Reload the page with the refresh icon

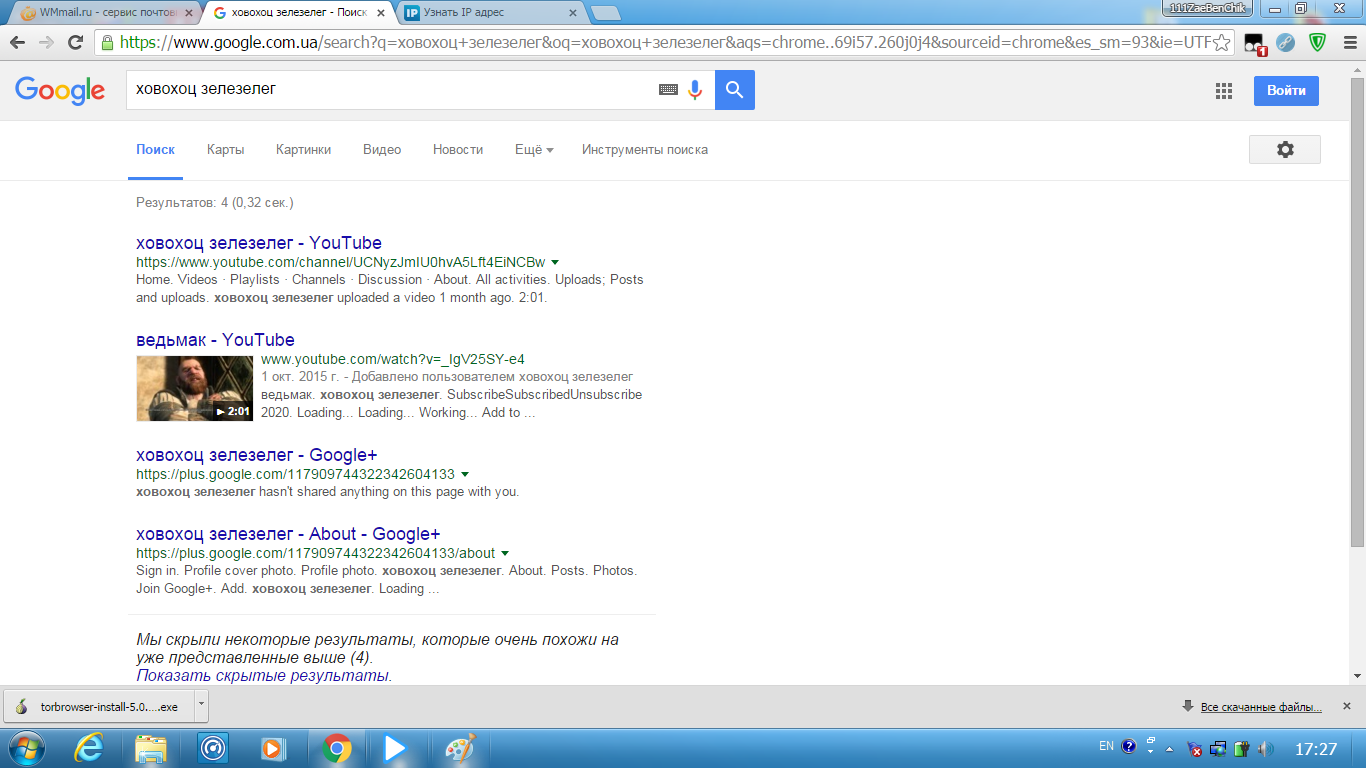click(75, 43)
